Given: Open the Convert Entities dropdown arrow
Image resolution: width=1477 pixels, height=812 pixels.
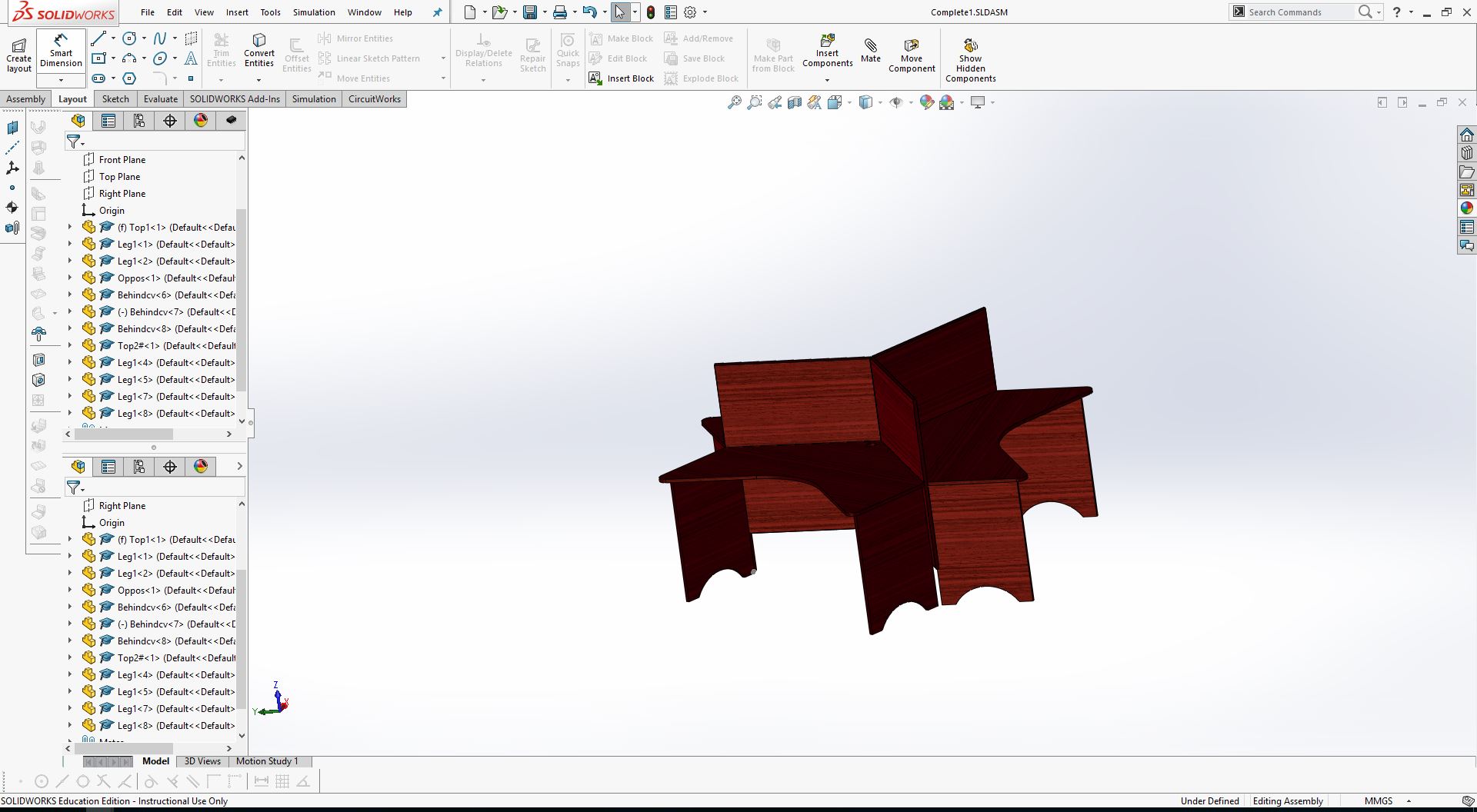Looking at the screenshot, I should pos(259,80).
